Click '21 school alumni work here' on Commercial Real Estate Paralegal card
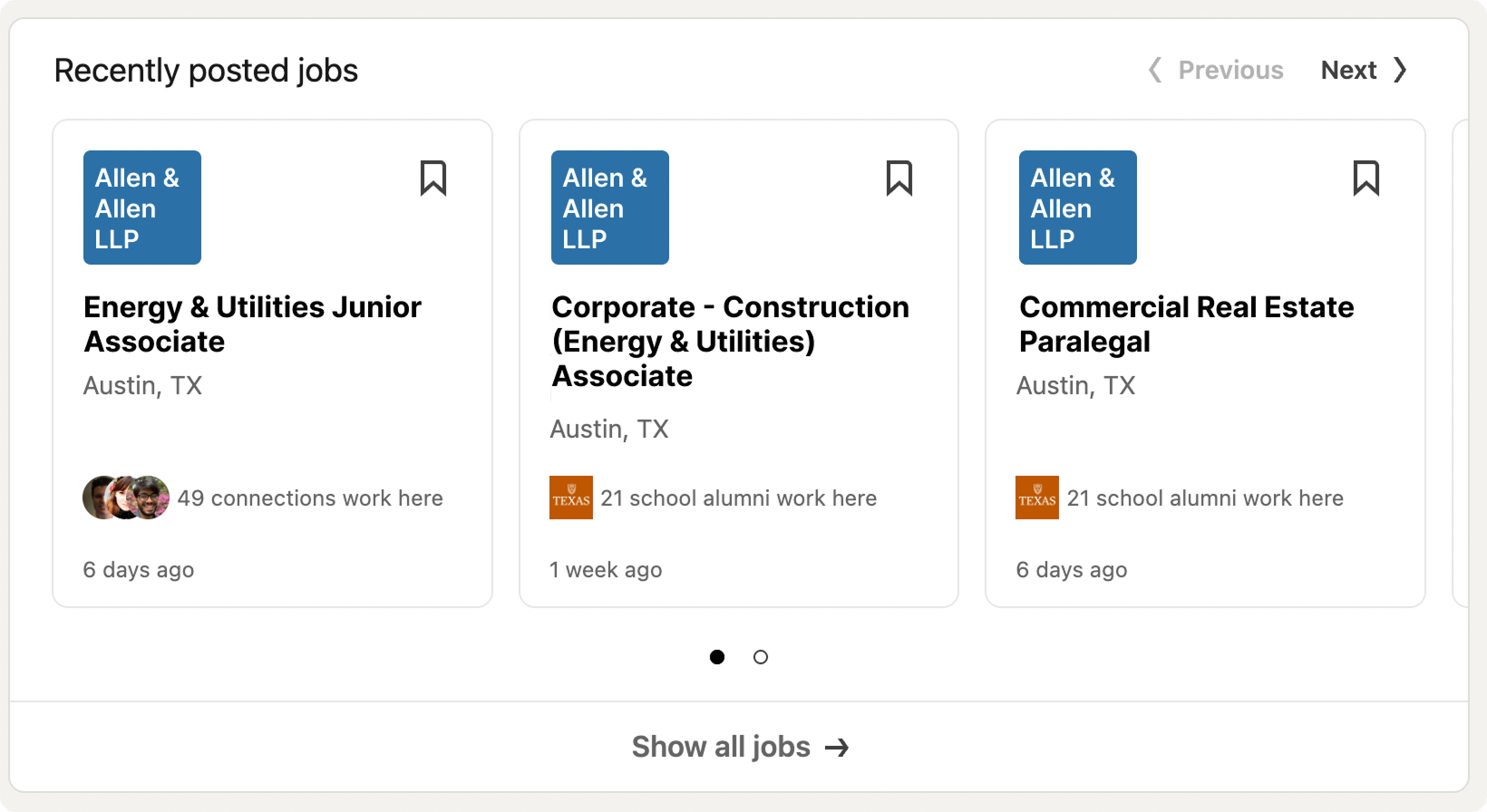Image resolution: width=1487 pixels, height=812 pixels. click(x=1205, y=498)
